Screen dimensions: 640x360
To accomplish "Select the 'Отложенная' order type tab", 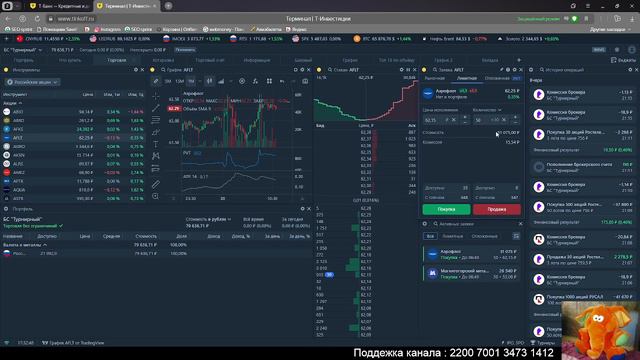I will pyautogui.click(x=497, y=78).
